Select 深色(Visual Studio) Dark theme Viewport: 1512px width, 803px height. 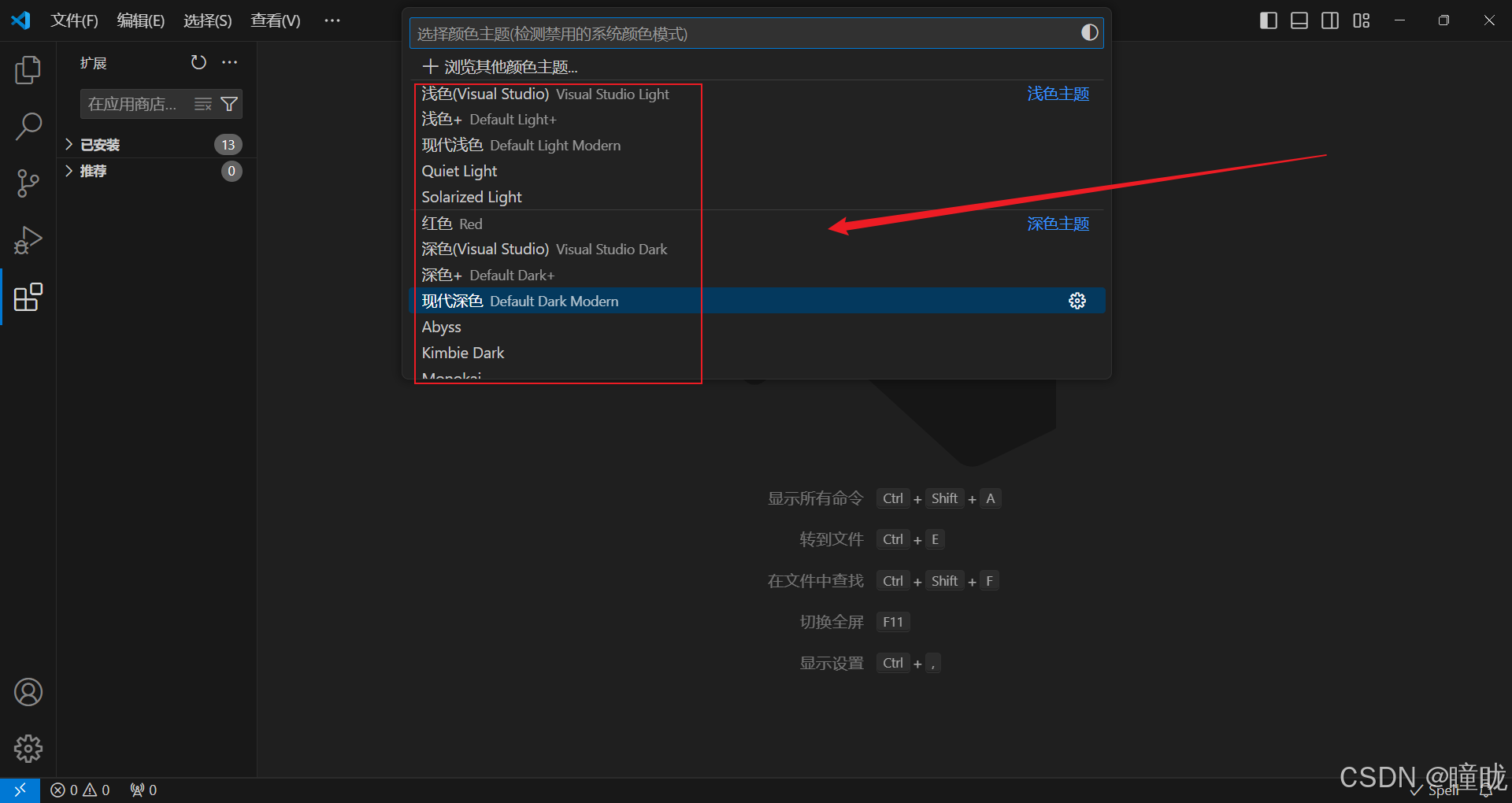coord(756,249)
